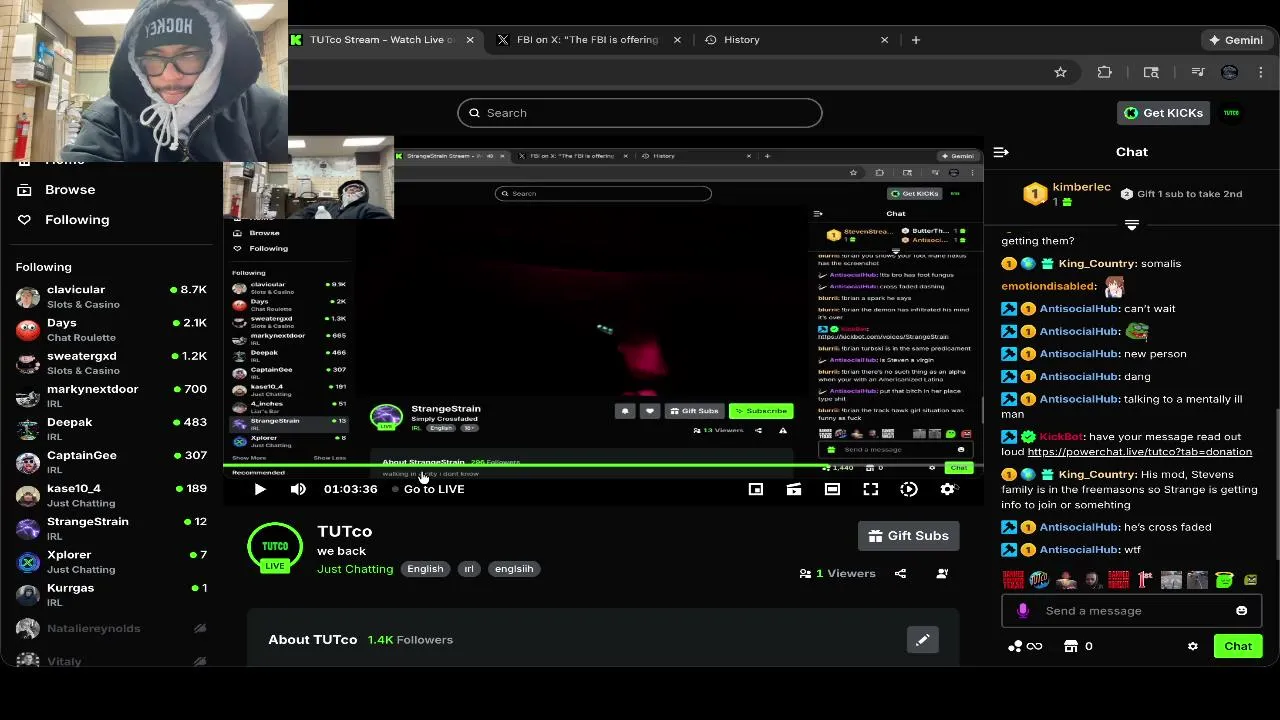This screenshot has height=720, width=1280.
Task: Open StrangeStrain channel in Following list
Action: pyautogui.click(x=112, y=528)
